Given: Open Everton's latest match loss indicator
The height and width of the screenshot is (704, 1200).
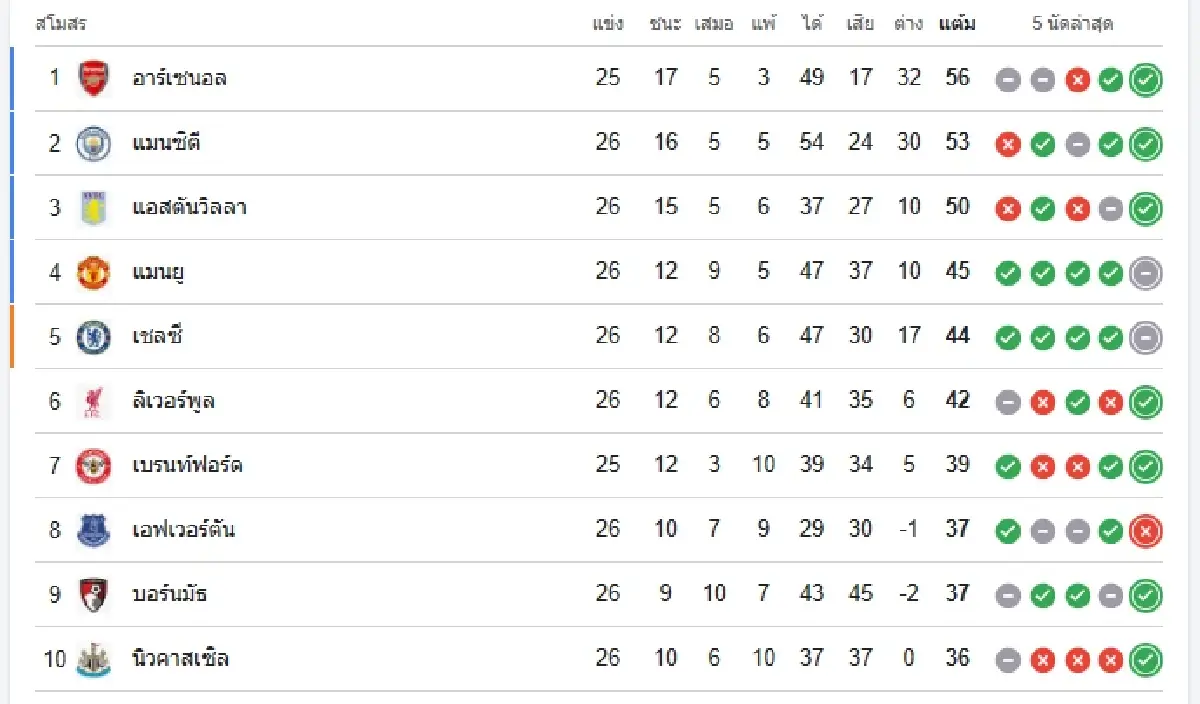Looking at the screenshot, I should click(x=1145, y=531).
